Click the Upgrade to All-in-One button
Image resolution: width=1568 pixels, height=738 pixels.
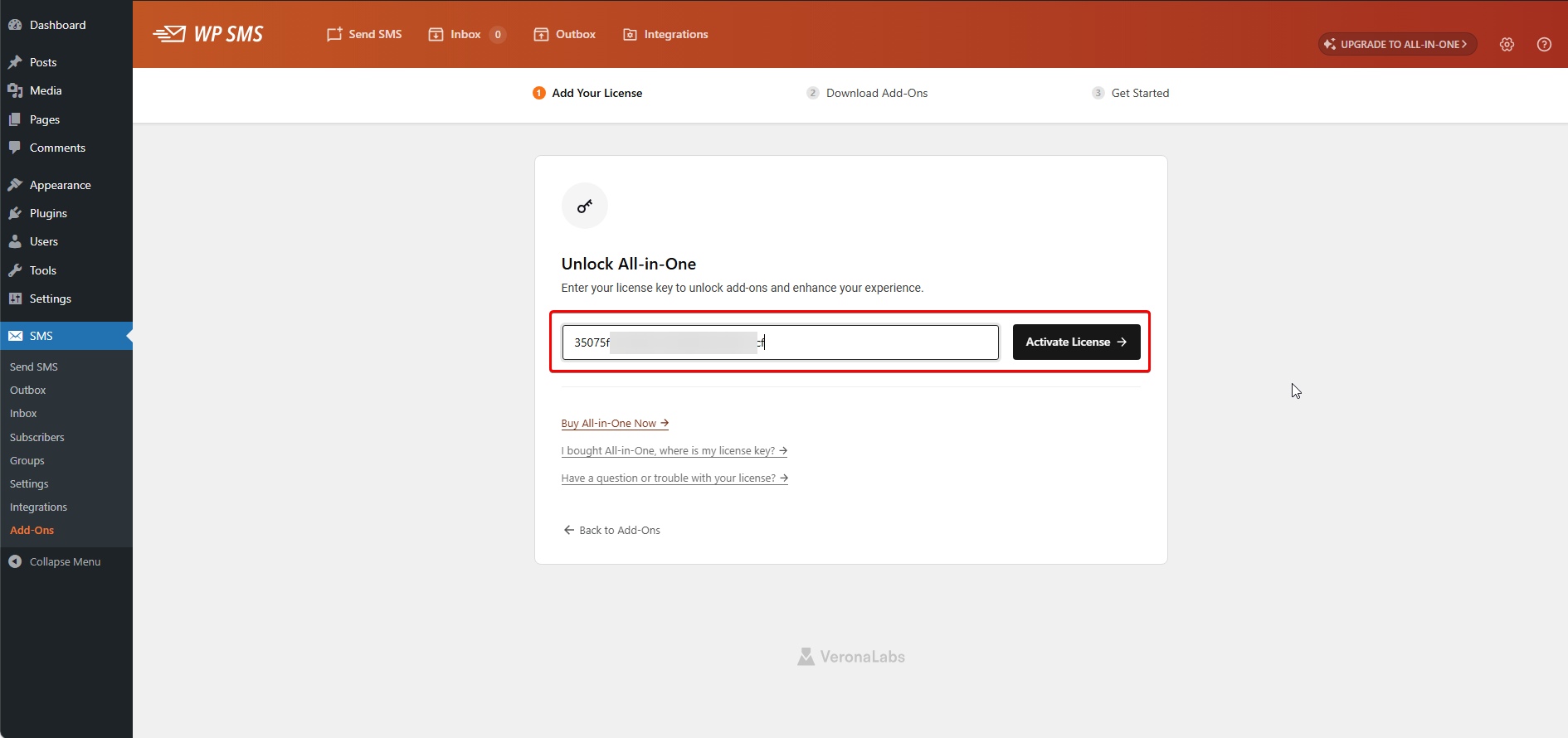1397,44
